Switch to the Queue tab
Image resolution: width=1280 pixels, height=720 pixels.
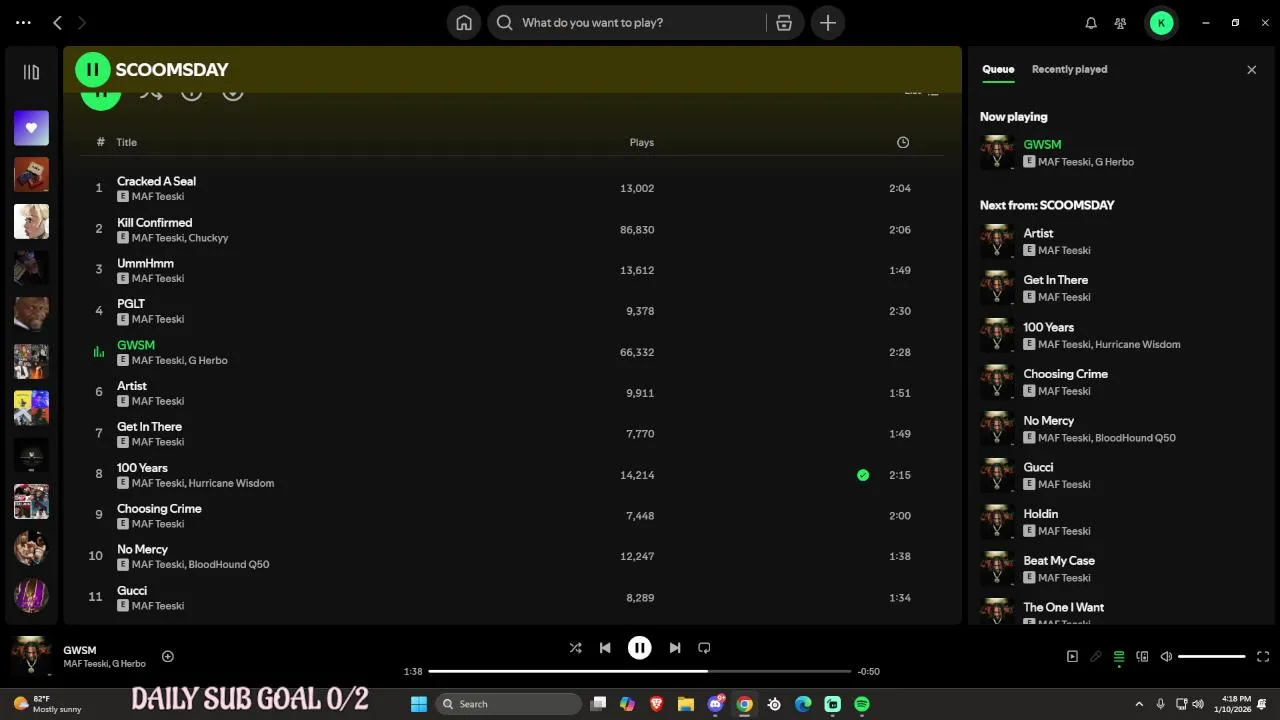[998, 69]
